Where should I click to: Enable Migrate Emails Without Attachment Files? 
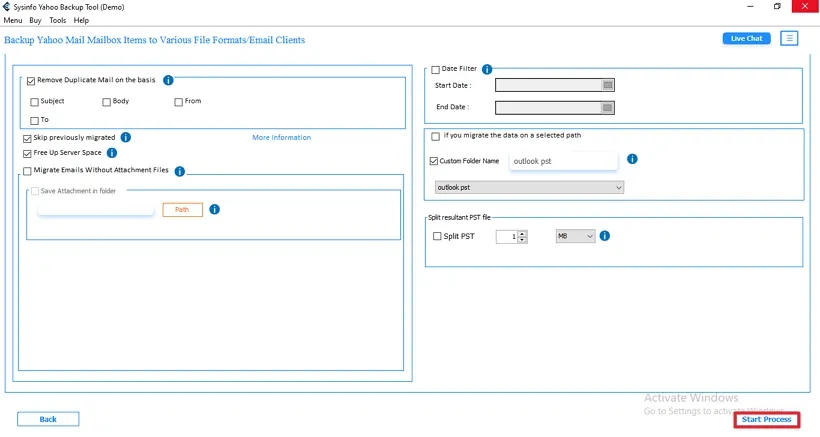click(27, 171)
